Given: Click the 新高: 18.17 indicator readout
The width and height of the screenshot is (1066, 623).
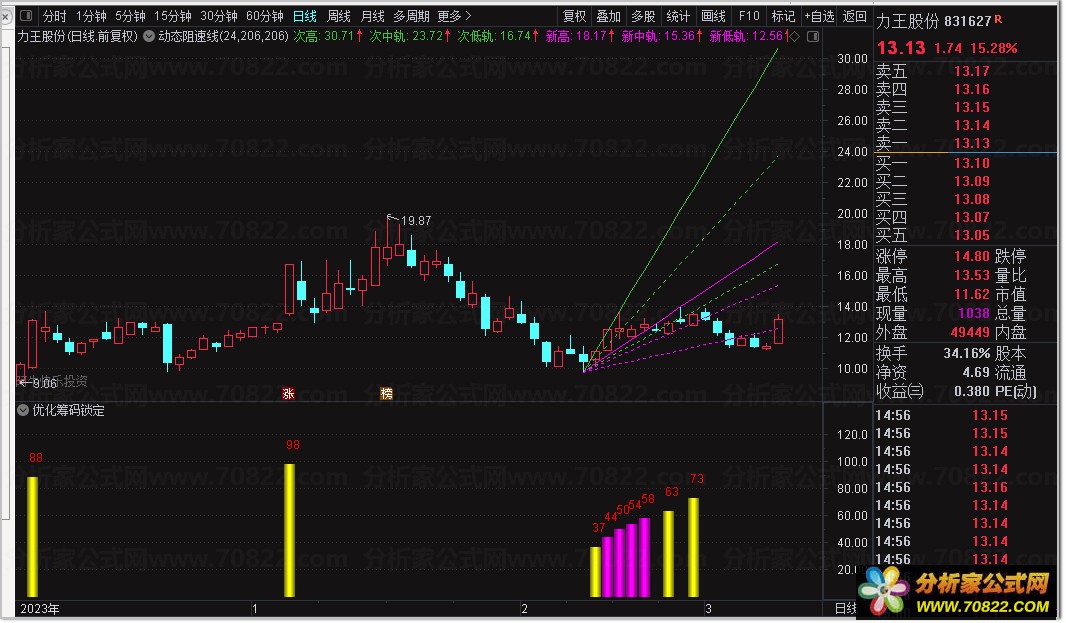Looking at the screenshot, I should (x=580, y=36).
